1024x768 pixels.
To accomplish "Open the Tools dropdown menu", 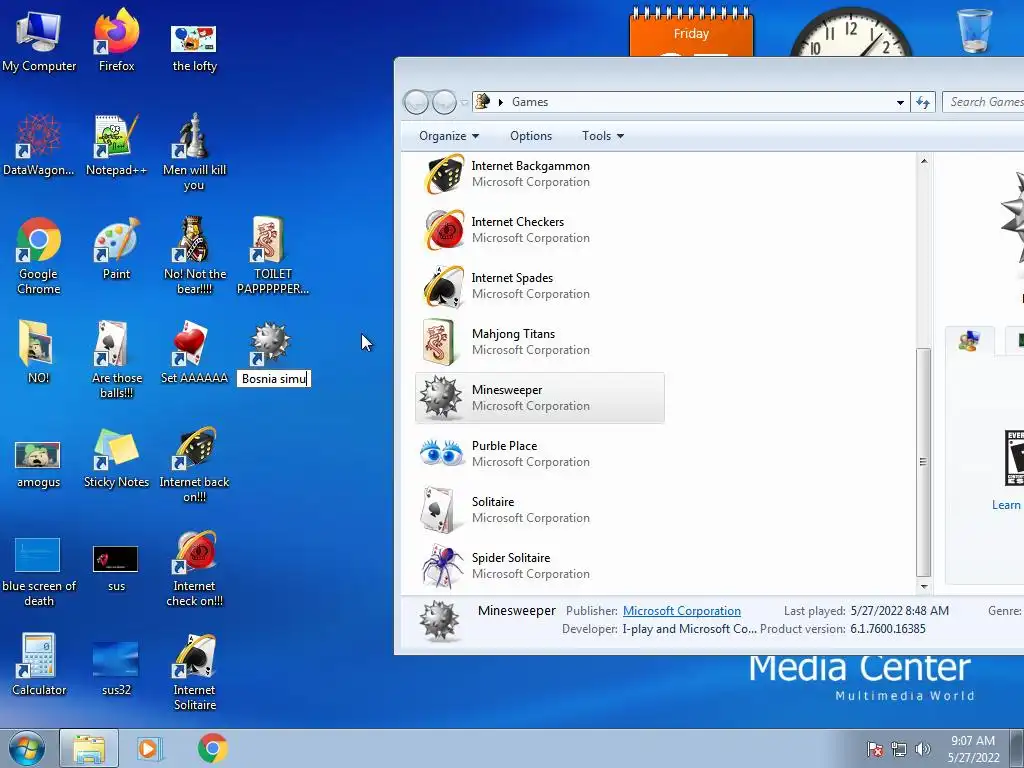I will 603,136.
